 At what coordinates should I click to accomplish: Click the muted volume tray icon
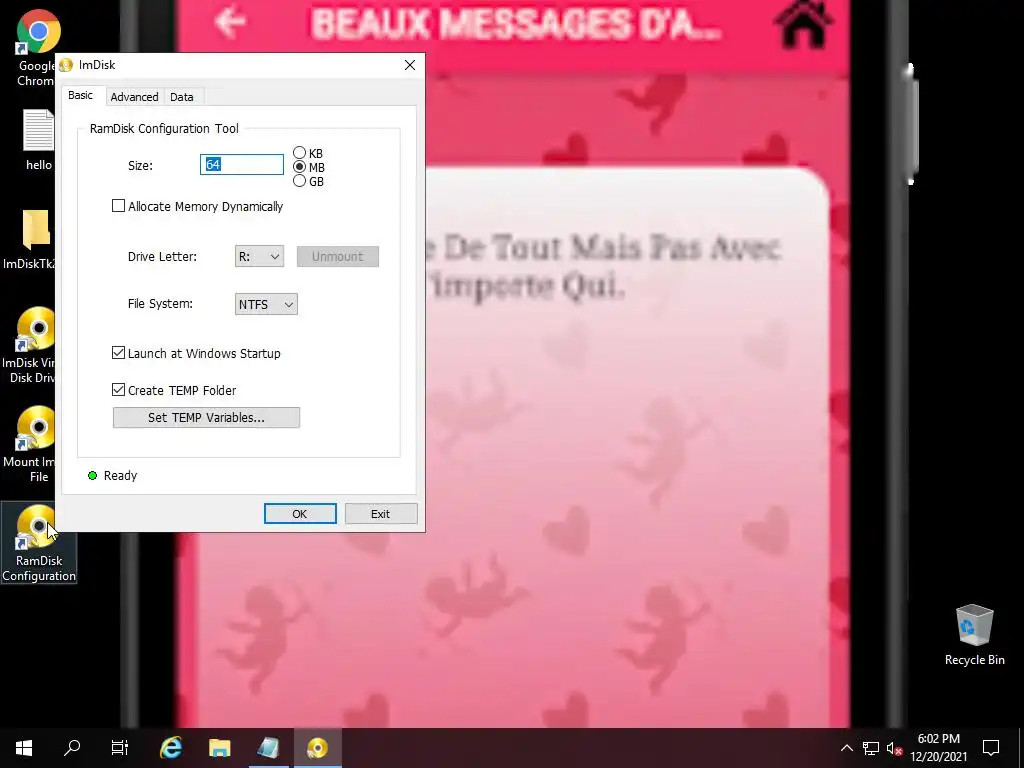(894, 748)
